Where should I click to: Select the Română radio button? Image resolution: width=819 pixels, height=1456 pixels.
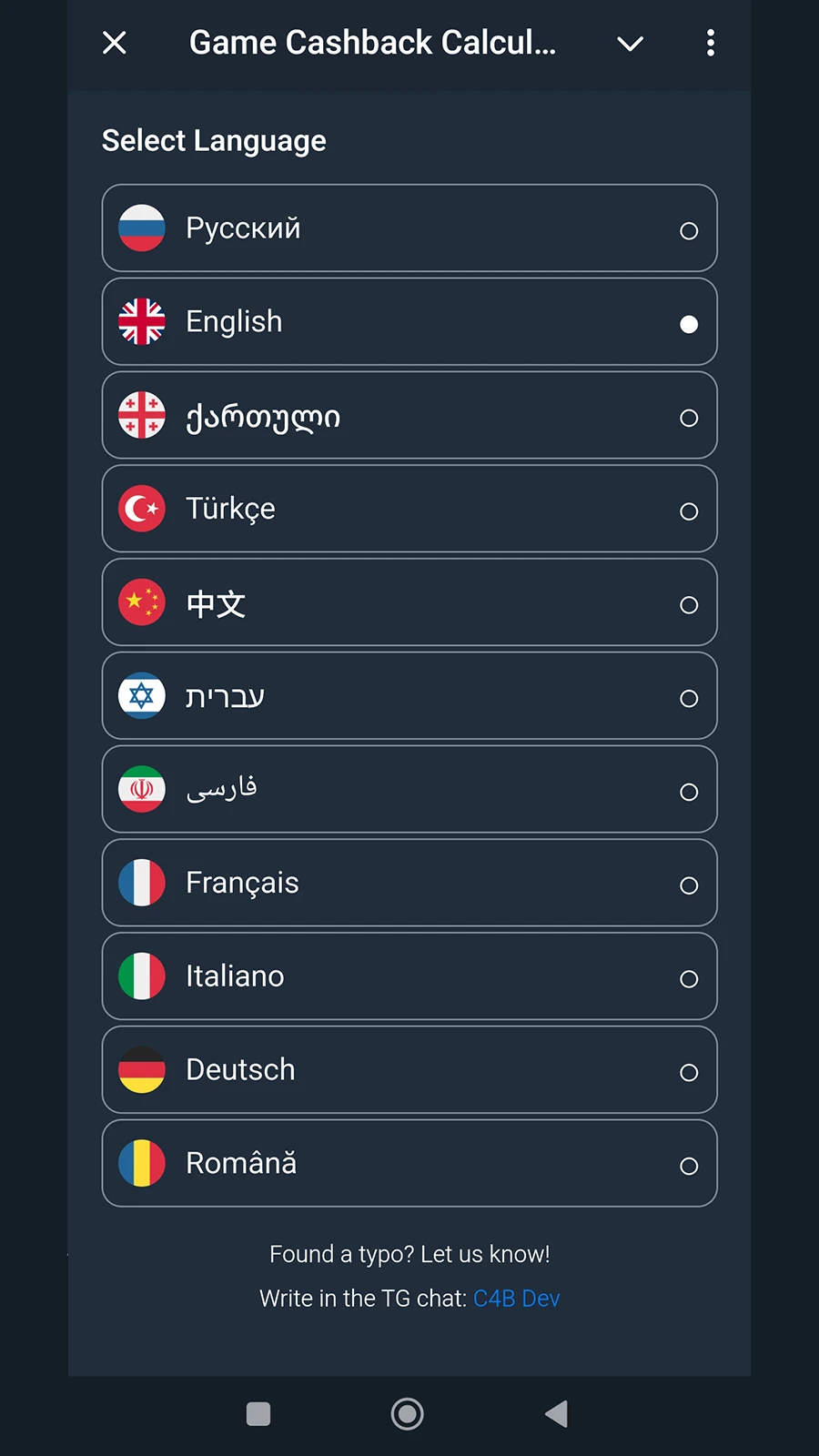pyautogui.click(x=689, y=1167)
